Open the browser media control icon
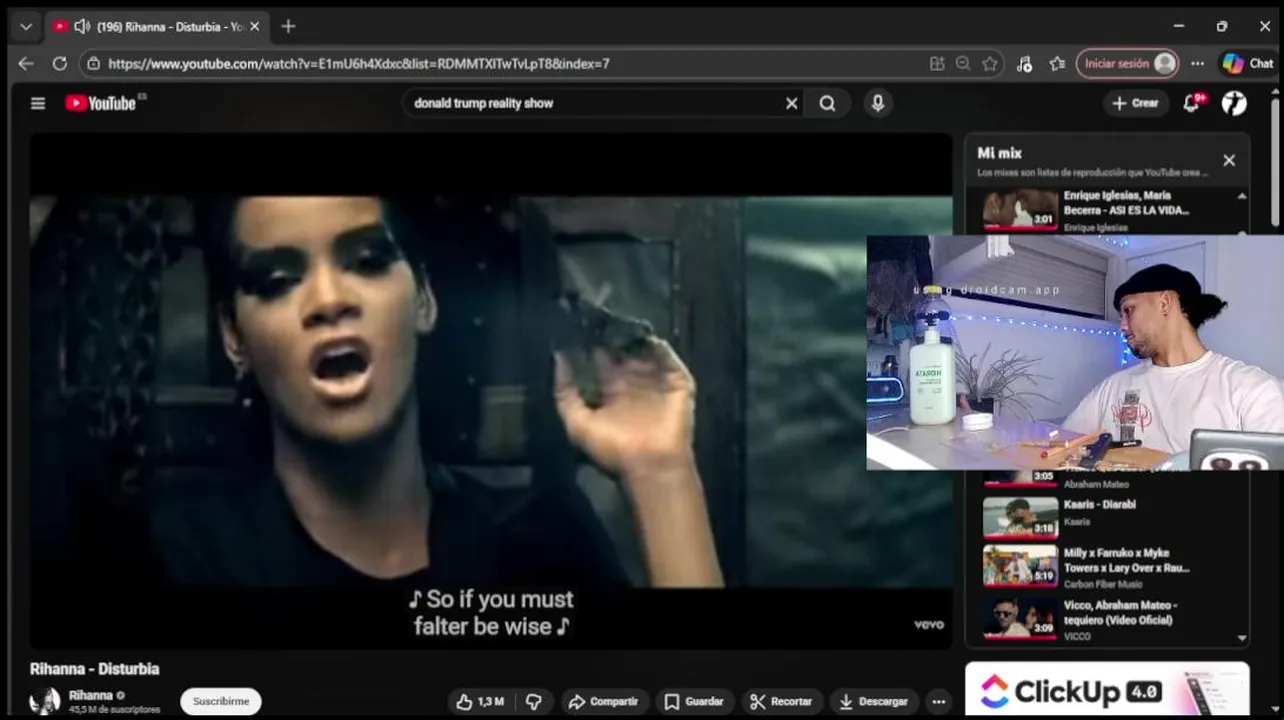 tap(1024, 63)
